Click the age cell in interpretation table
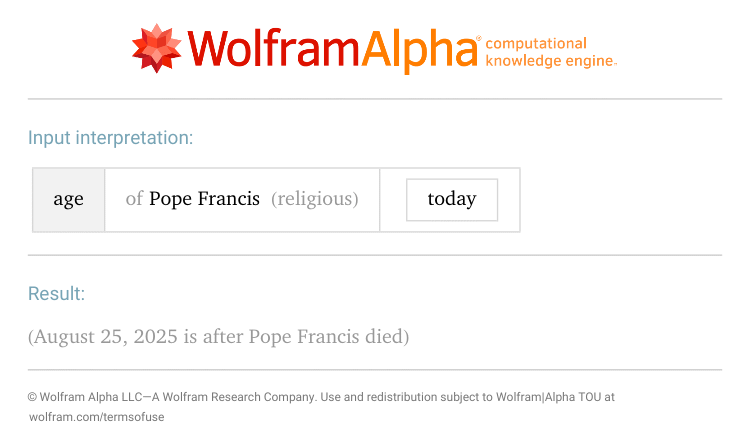 tap(68, 199)
